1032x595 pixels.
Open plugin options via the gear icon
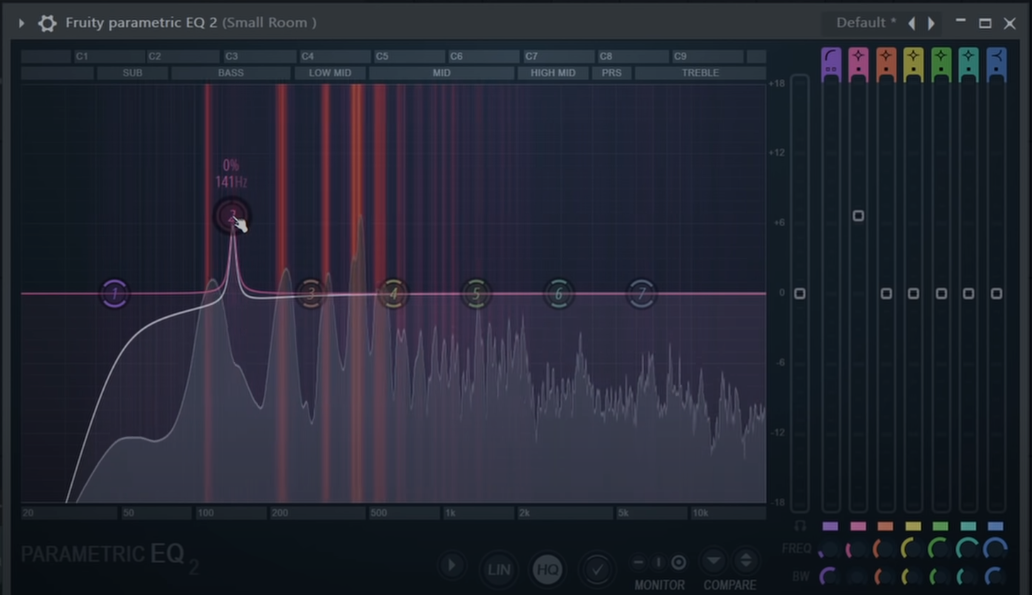[x=47, y=23]
